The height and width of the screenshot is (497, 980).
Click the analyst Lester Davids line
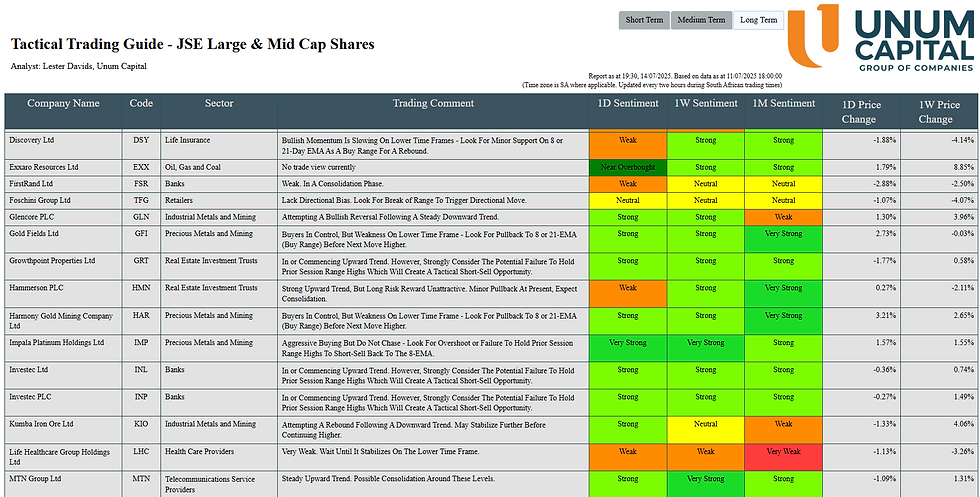[x=78, y=66]
